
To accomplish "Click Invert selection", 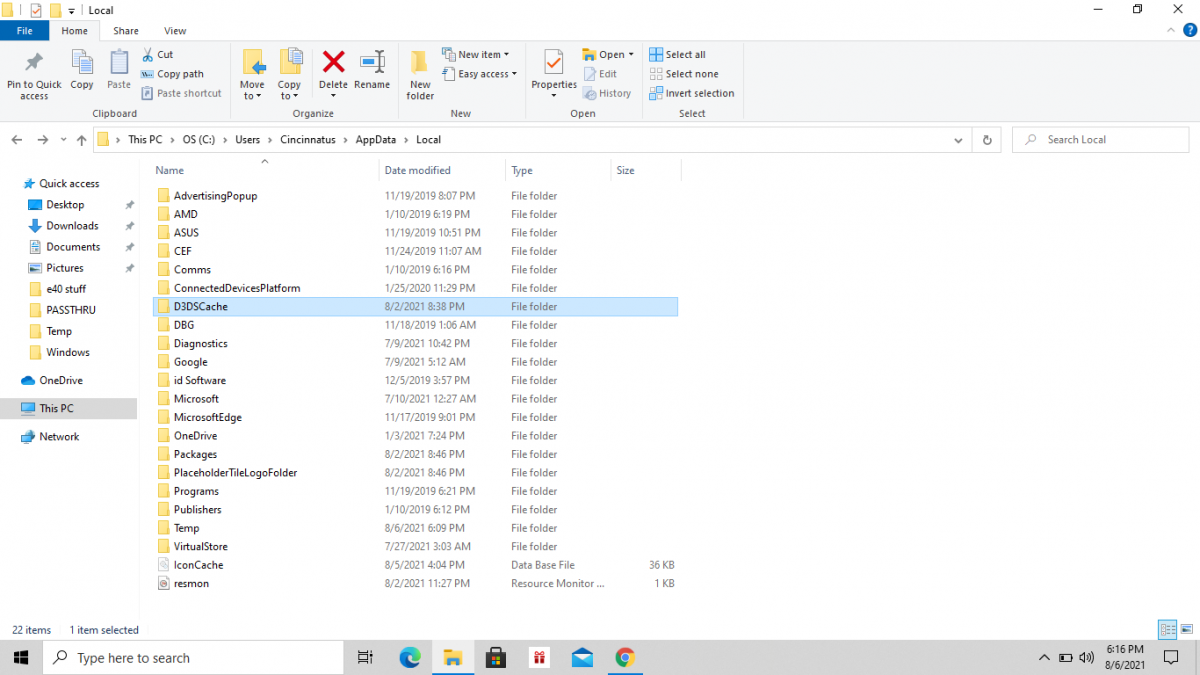I will point(692,93).
